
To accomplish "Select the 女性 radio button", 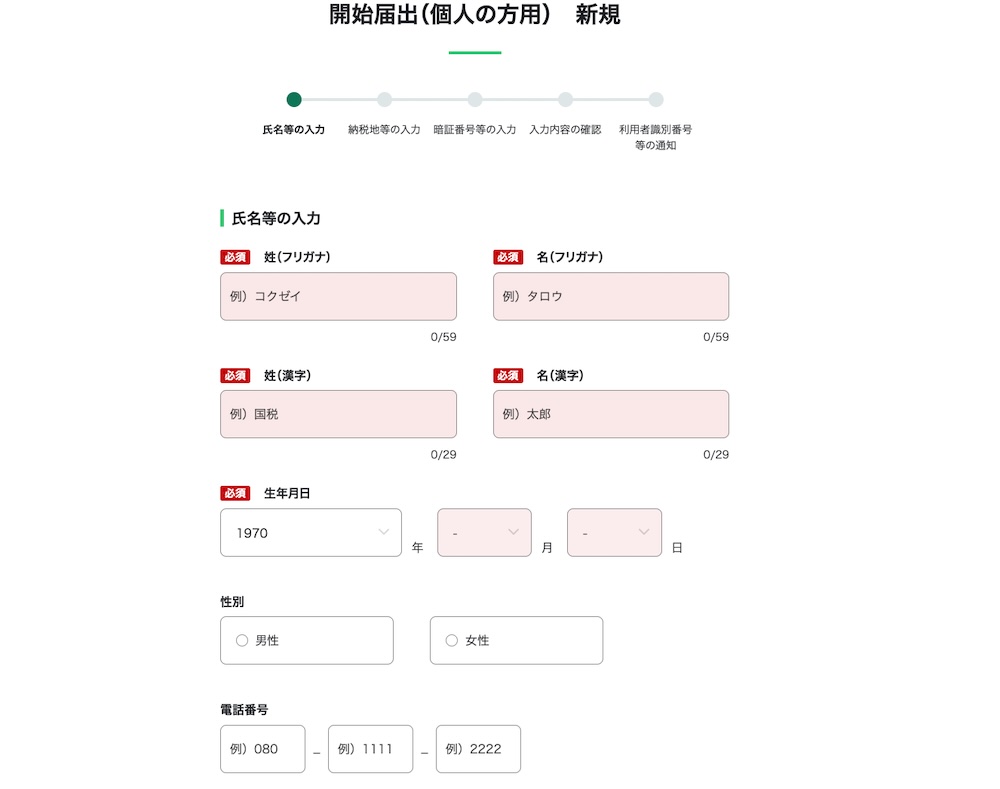I will 452,640.
